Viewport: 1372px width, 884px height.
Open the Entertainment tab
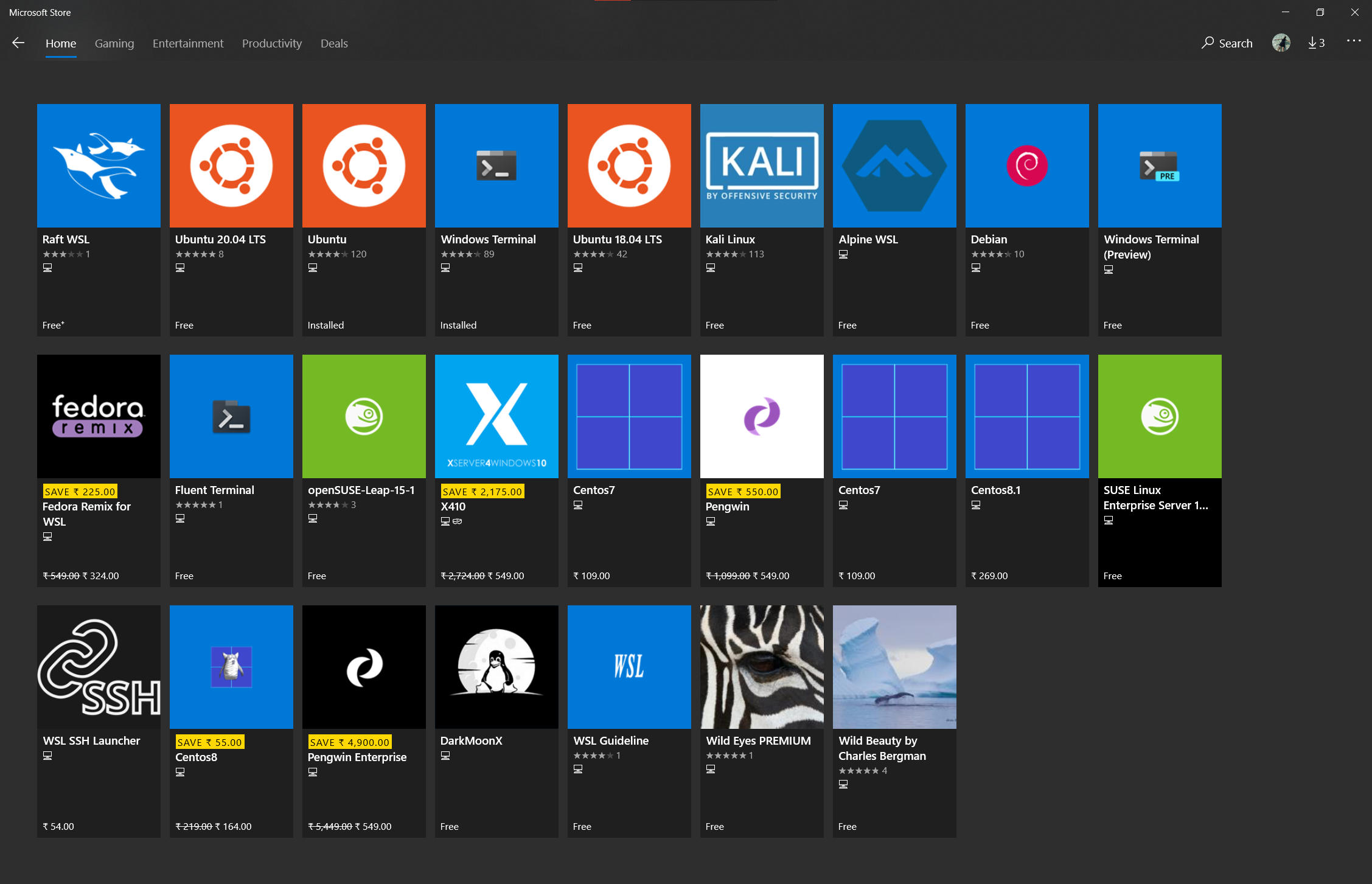[188, 43]
